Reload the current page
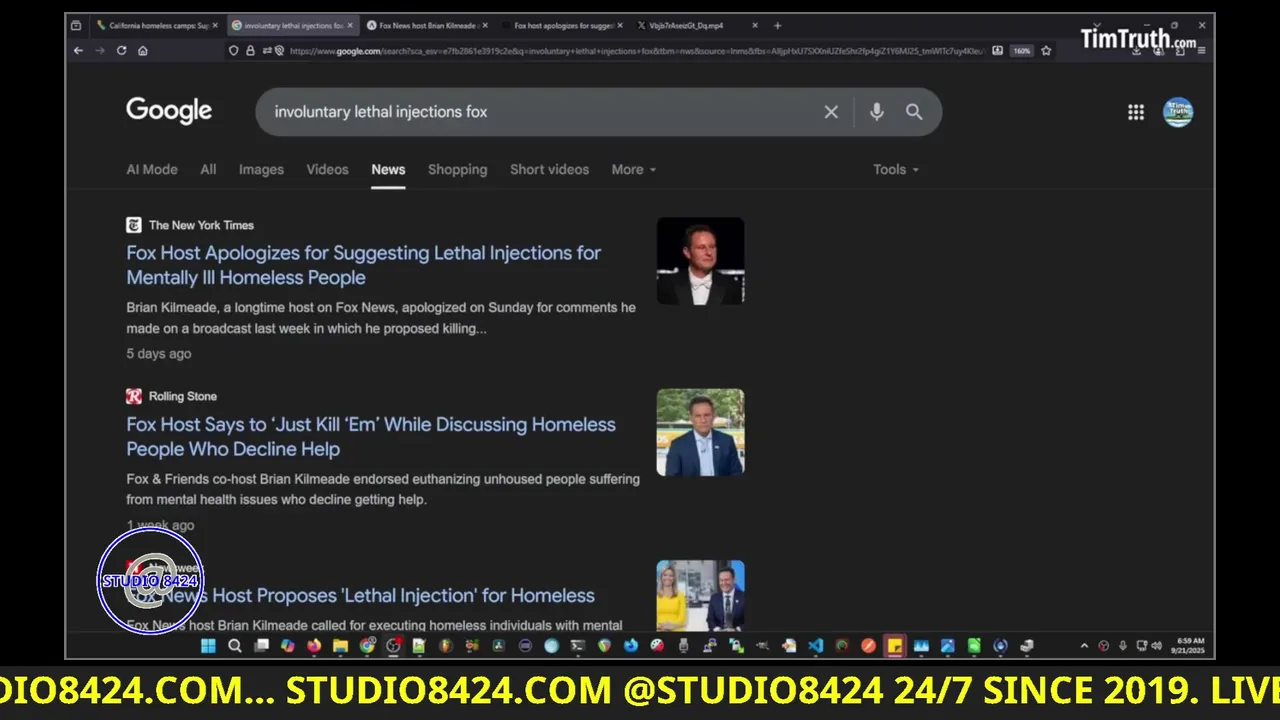 tap(121, 51)
